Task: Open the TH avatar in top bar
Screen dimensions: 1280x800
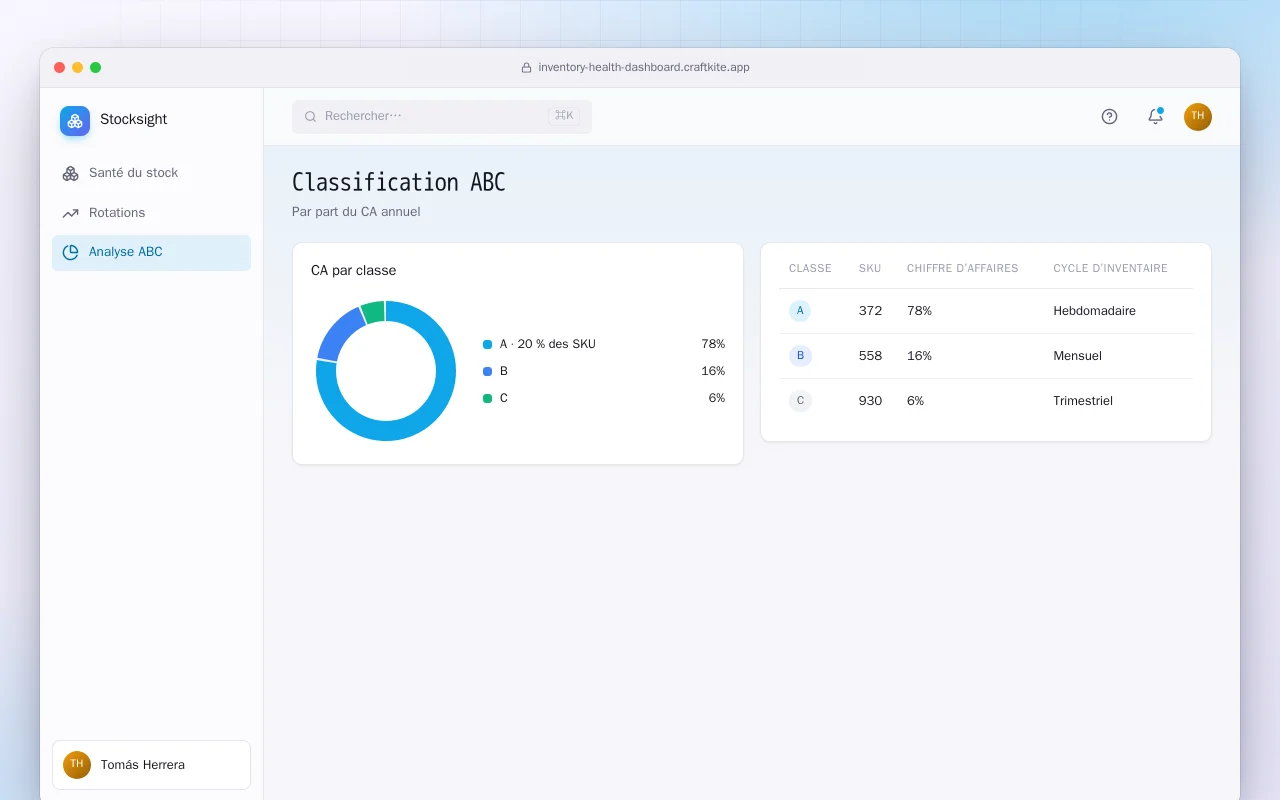Action: 1198,116
